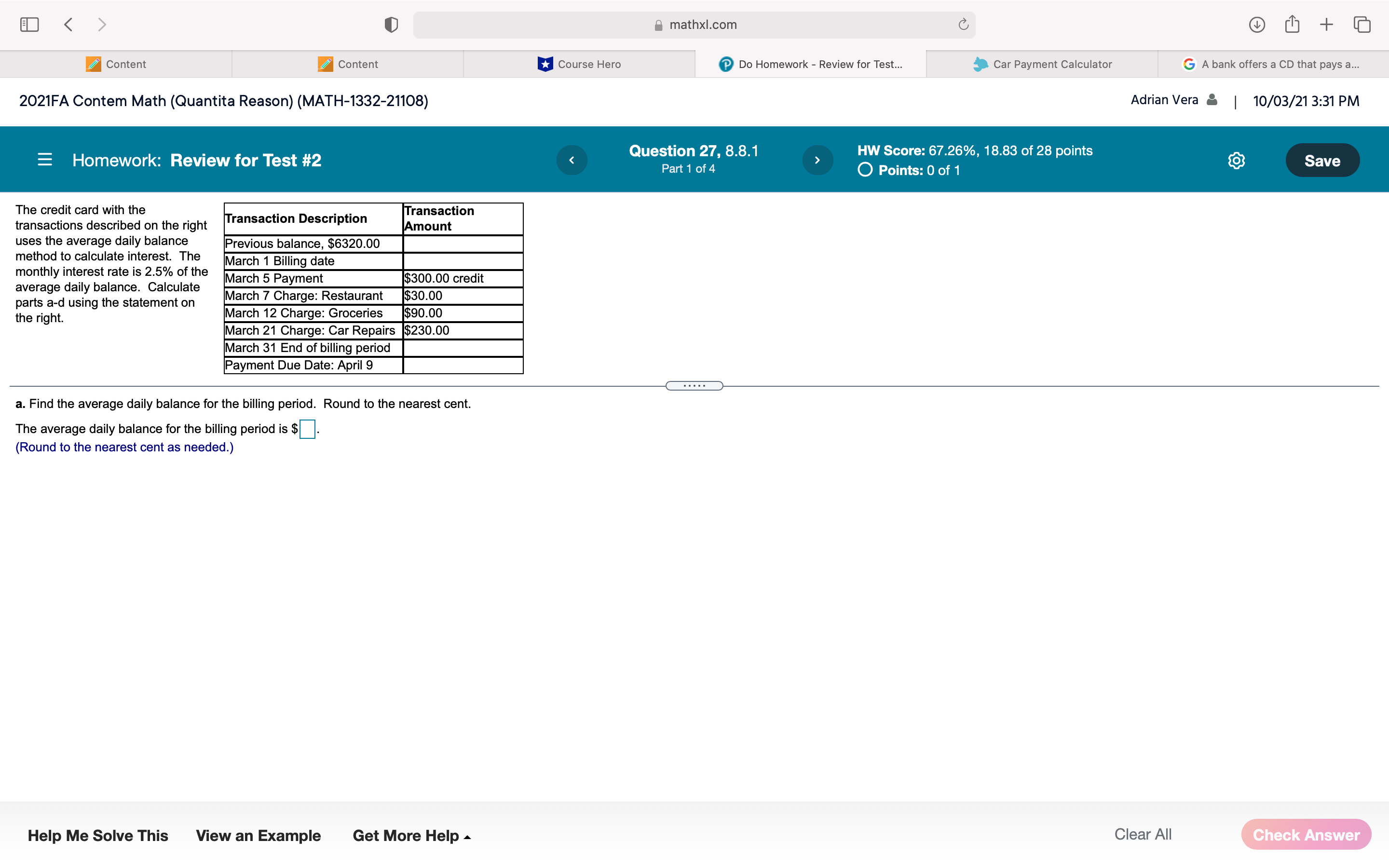
Task: Expand the Get More Help menu
Action: tap(411, 835)
